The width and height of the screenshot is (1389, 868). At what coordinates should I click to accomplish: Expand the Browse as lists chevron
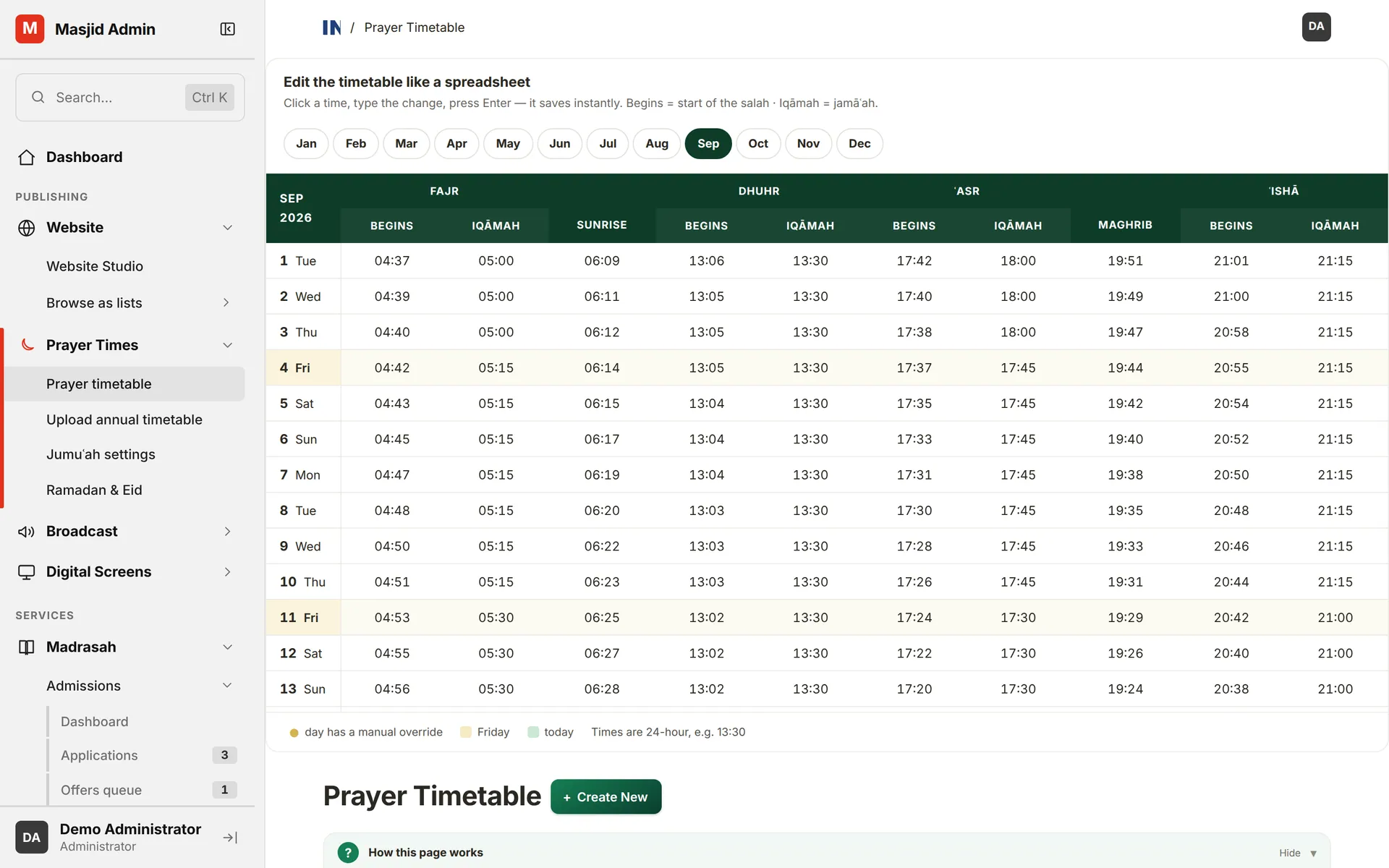pyautogui.click(x=226, y=302)
